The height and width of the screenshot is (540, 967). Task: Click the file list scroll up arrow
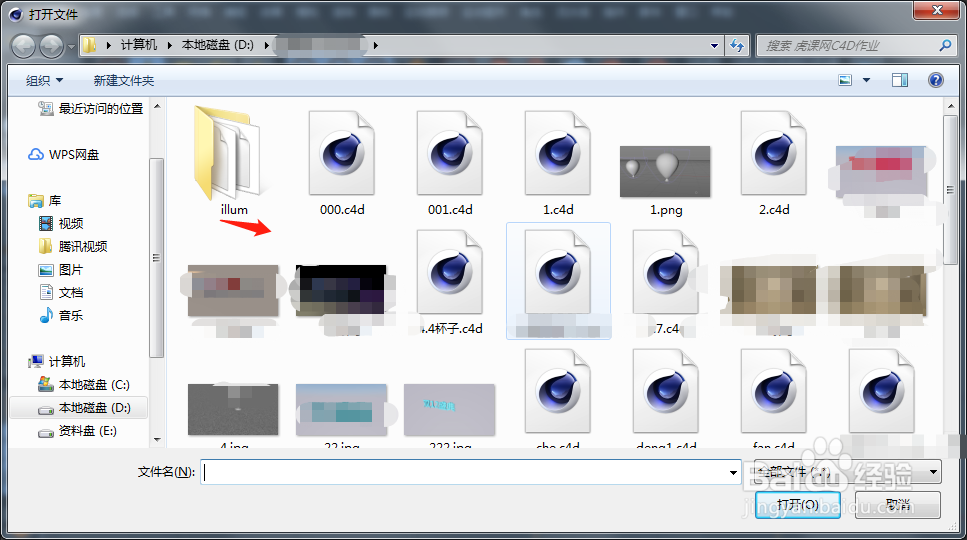[950, 106]
